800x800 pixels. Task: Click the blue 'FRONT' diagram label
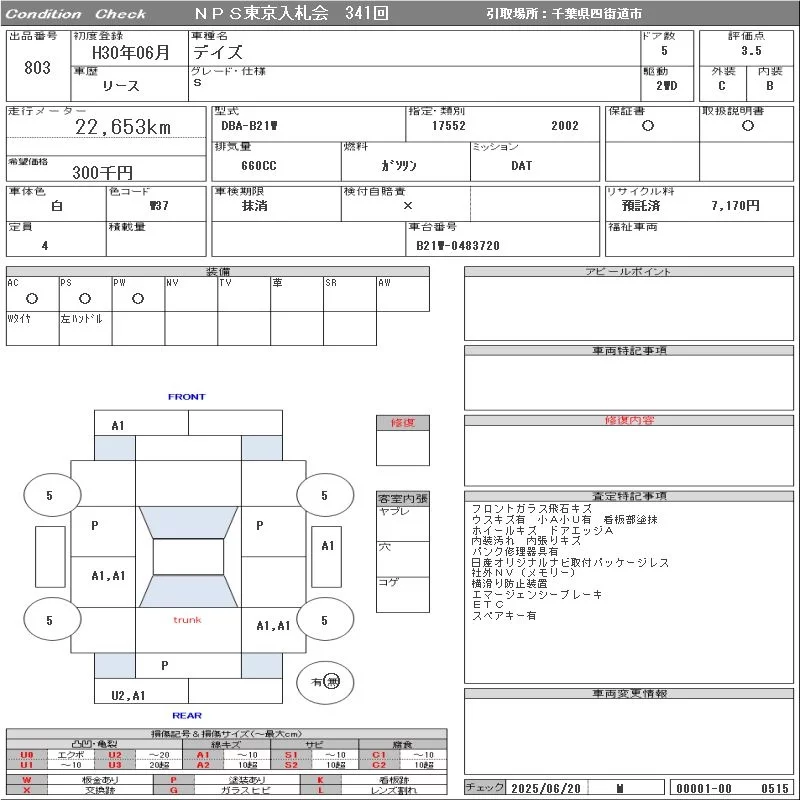[x=187, y=397]
